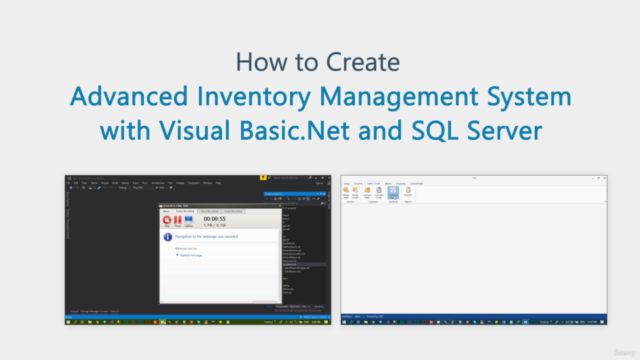Screen dimensions: 640x360
Task: Click the Solution Explorer panel title bar
Action: 295,194
